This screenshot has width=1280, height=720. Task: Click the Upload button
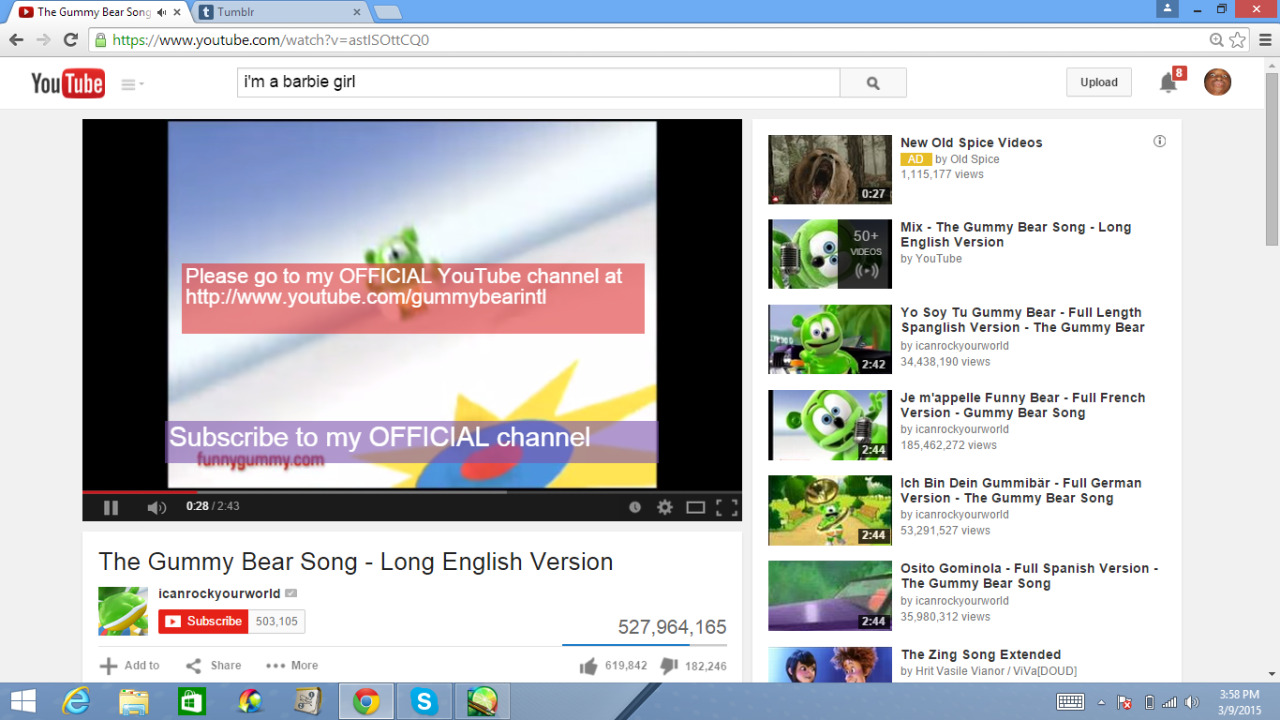tap(1099, 82)
